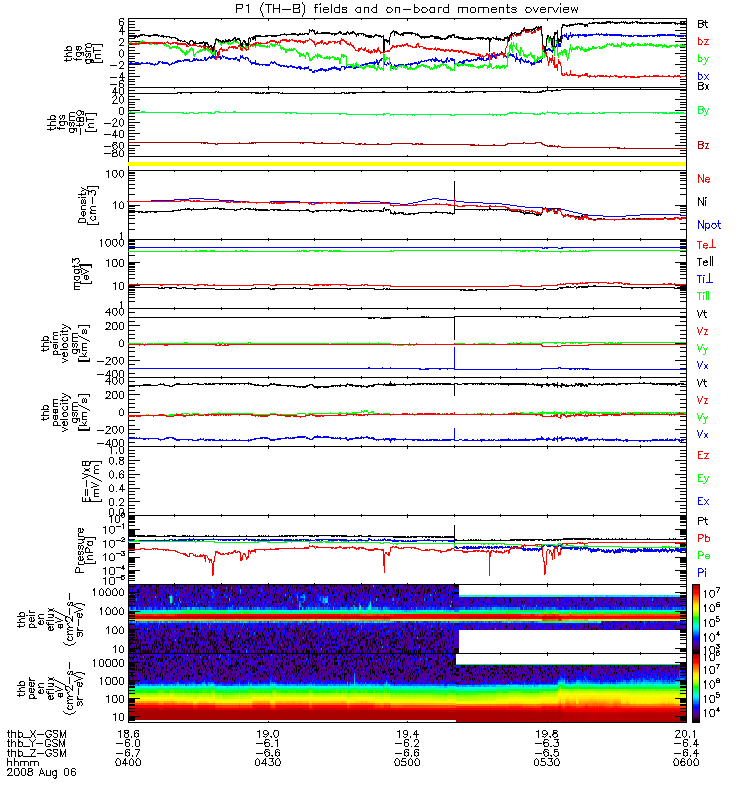Viewport: 750px width, 800px height.
Task: Click red 'Vz' legend of the peim velocity panel
Action: click(x=703, y=332)
